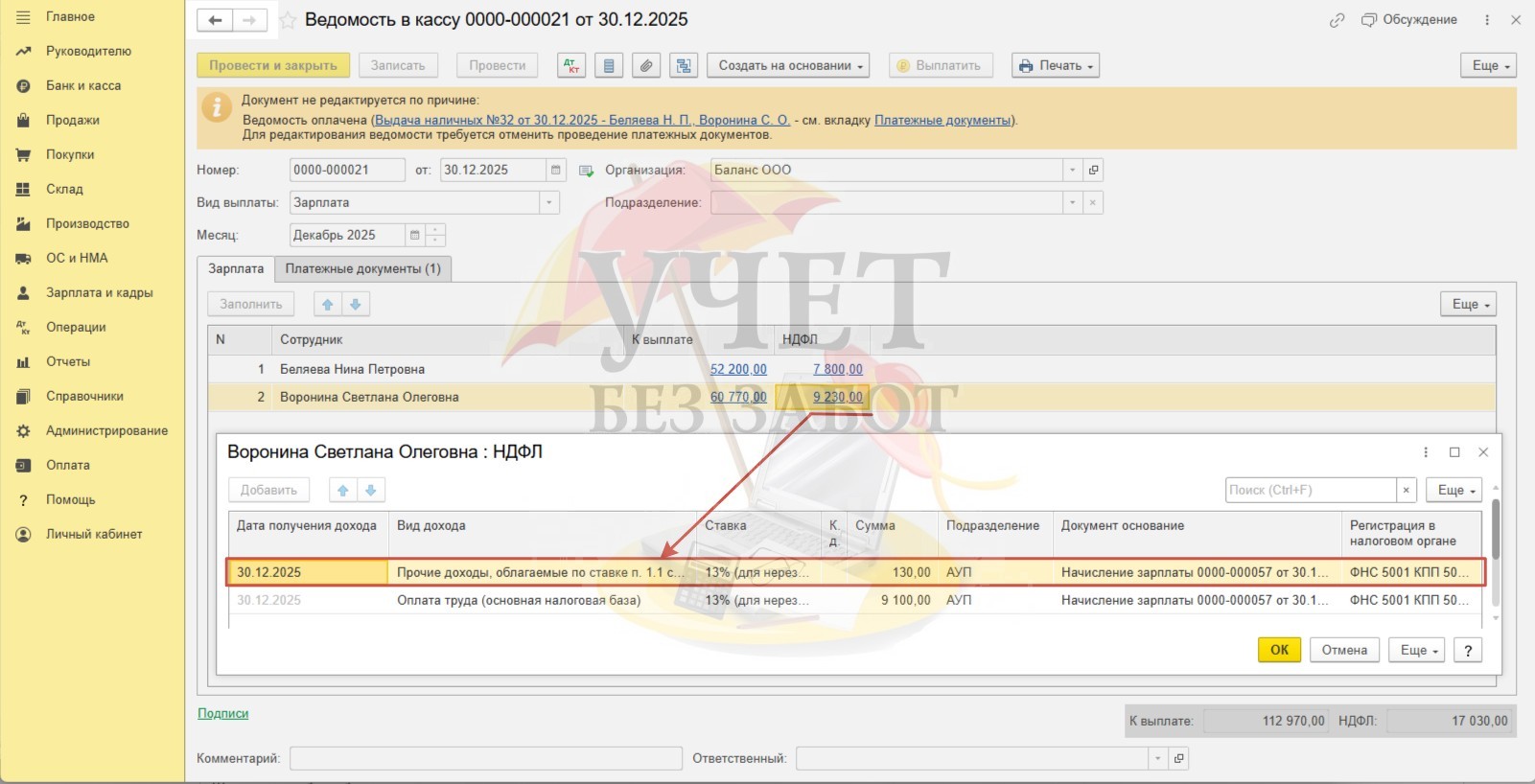
Task: Open the Дт/Кт postings view icon
Action: [571, 65]
